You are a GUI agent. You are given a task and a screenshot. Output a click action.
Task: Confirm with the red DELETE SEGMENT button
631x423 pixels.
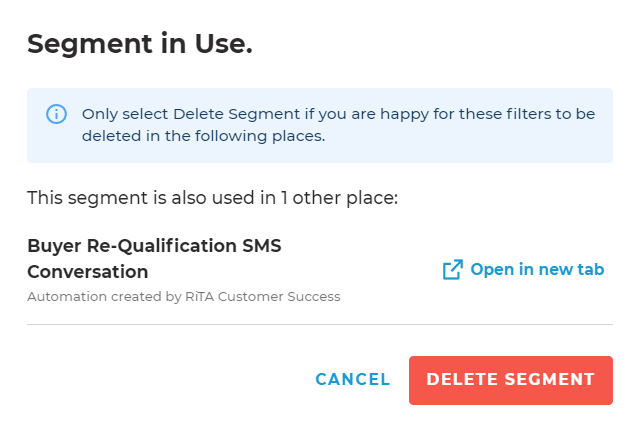click(x=510, y=380)
